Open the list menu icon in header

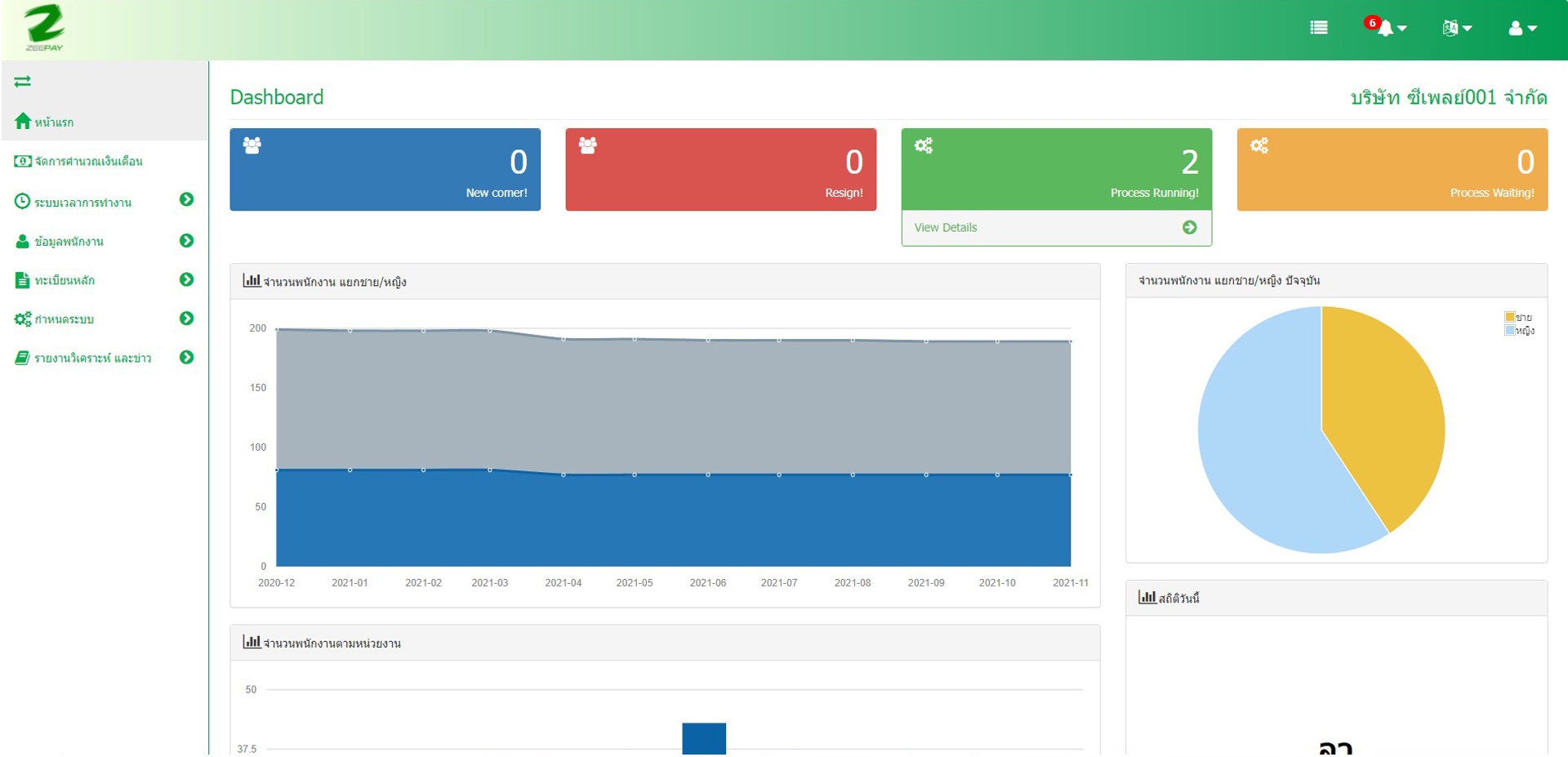1319,28
